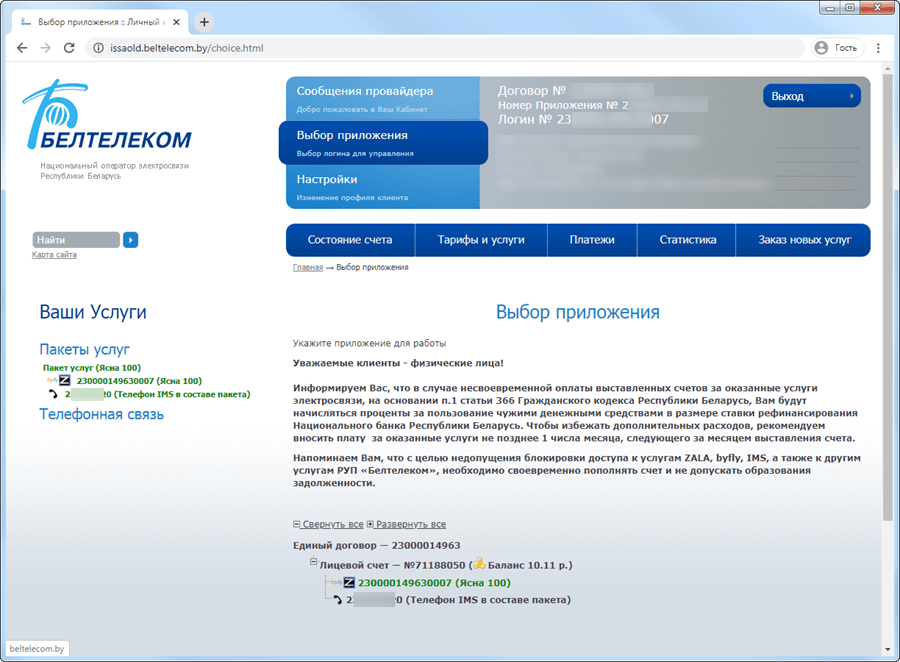Click the browser back arrow
The image size is (900, 662).
point(22,47)
